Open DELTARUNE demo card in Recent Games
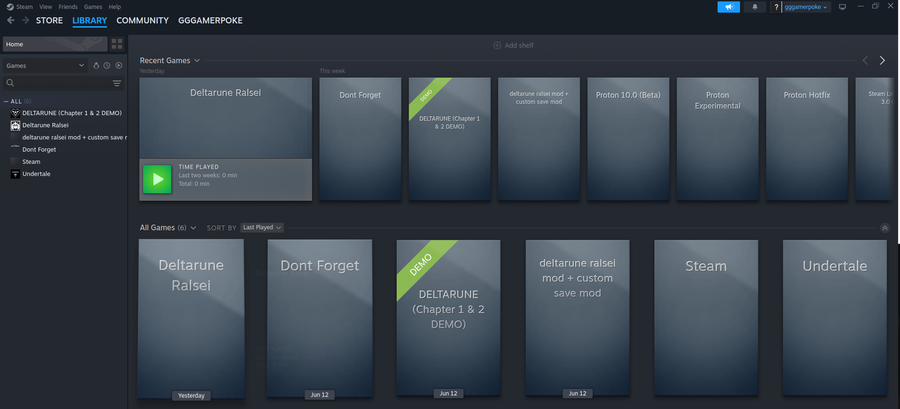 [449, 139]
